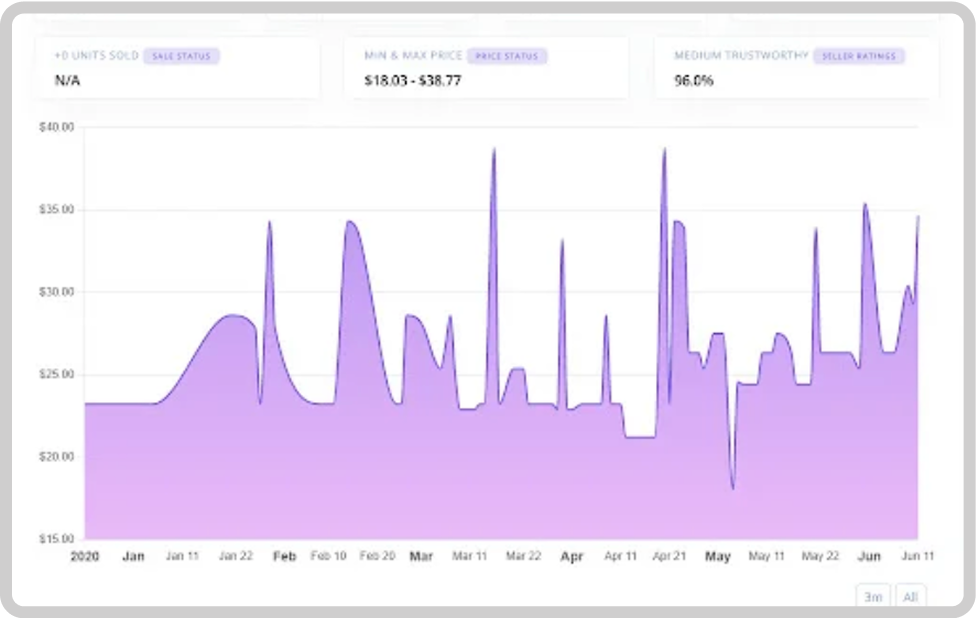Click the N/A units sold value
This screenshot has height=618, width=976.
click(67, 81)
